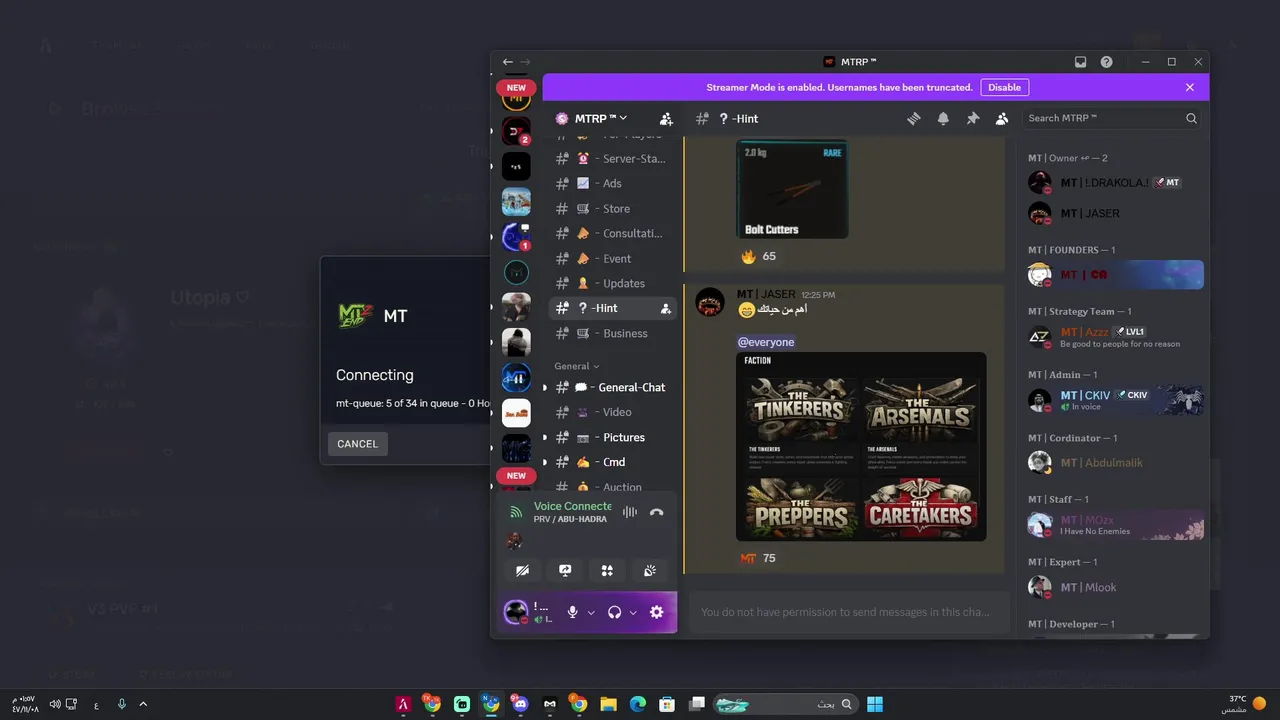Click the @everyone mention in message
Screen dimensions: 1280x720
(766, 342)
